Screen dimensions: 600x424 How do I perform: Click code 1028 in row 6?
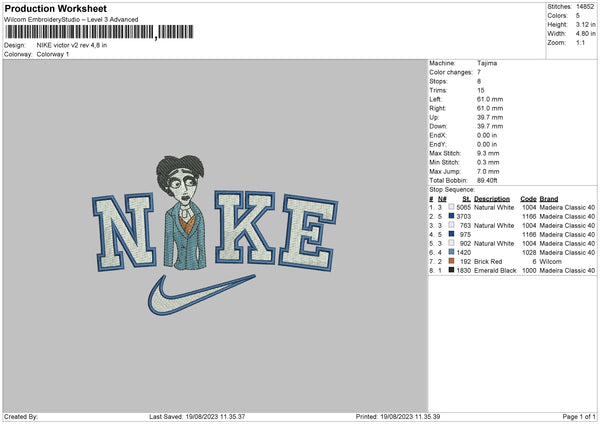[x=529, y=253]
